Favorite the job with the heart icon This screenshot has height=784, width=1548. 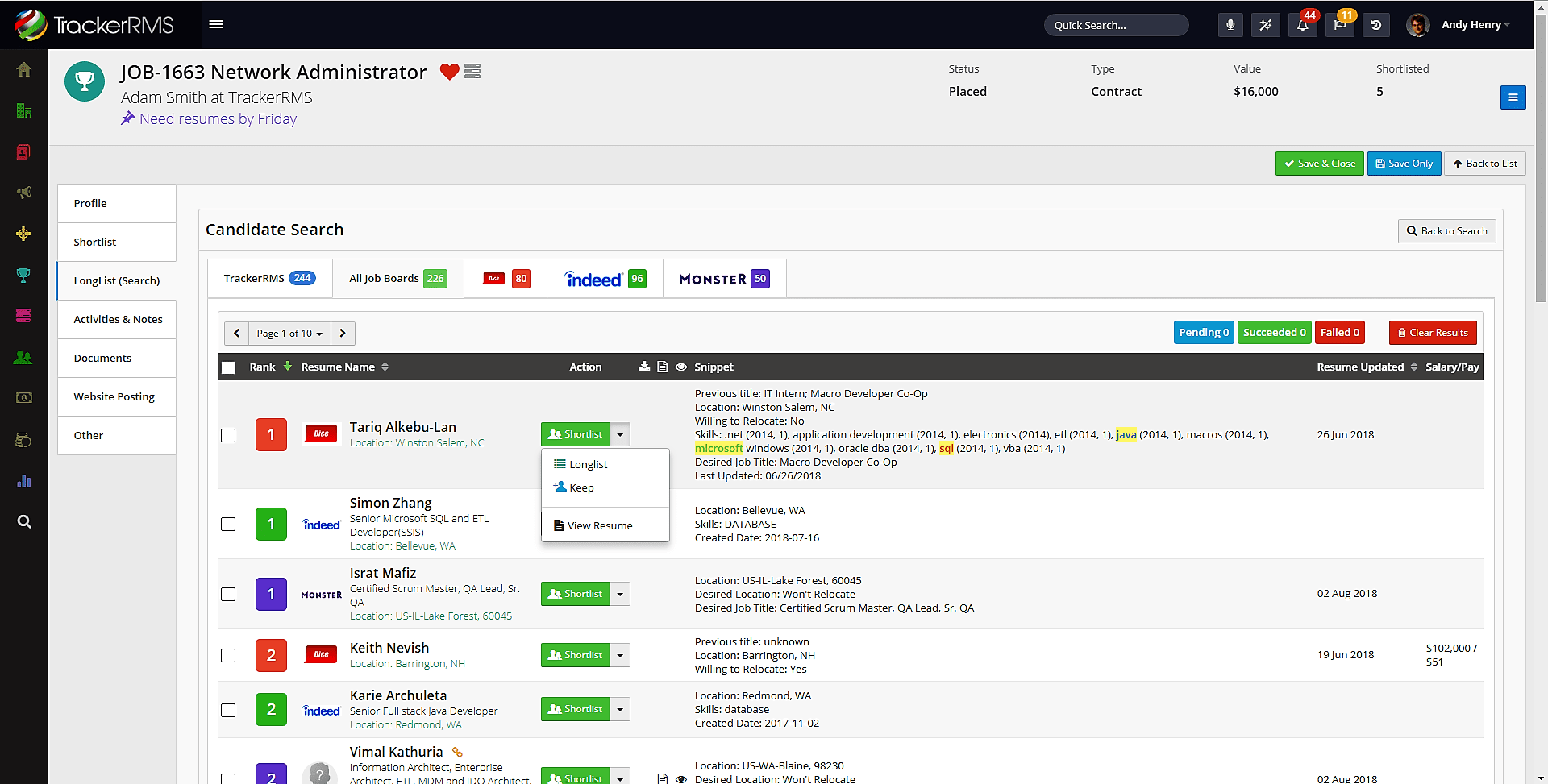tap(448, 73)
